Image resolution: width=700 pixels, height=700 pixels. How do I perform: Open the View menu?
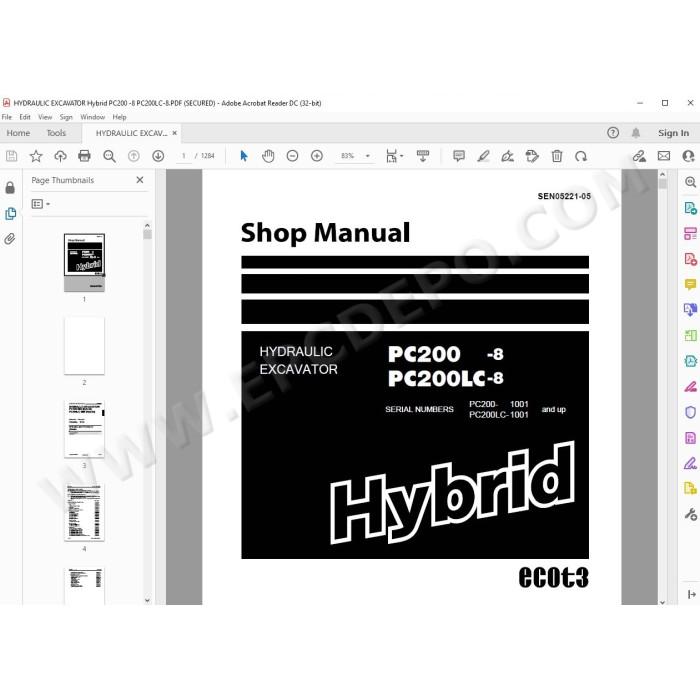pos(45,117)
